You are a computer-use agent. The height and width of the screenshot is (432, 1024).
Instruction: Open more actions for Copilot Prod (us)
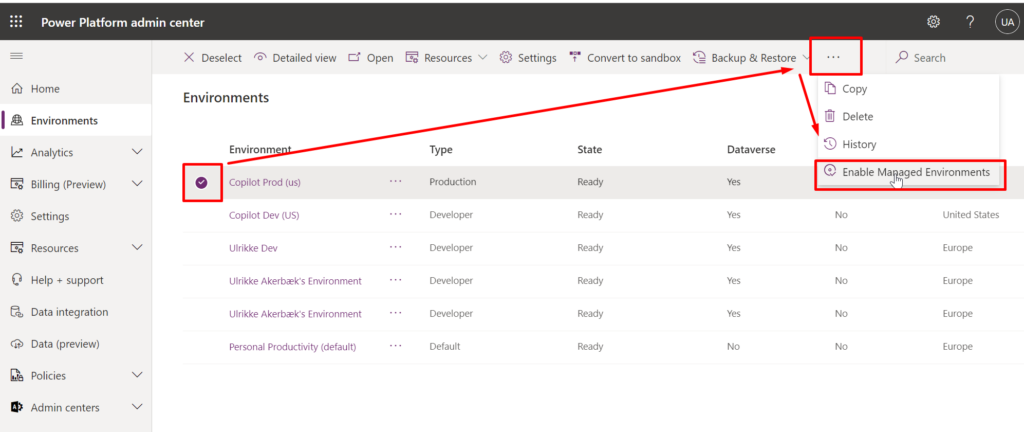click(396, 181)
